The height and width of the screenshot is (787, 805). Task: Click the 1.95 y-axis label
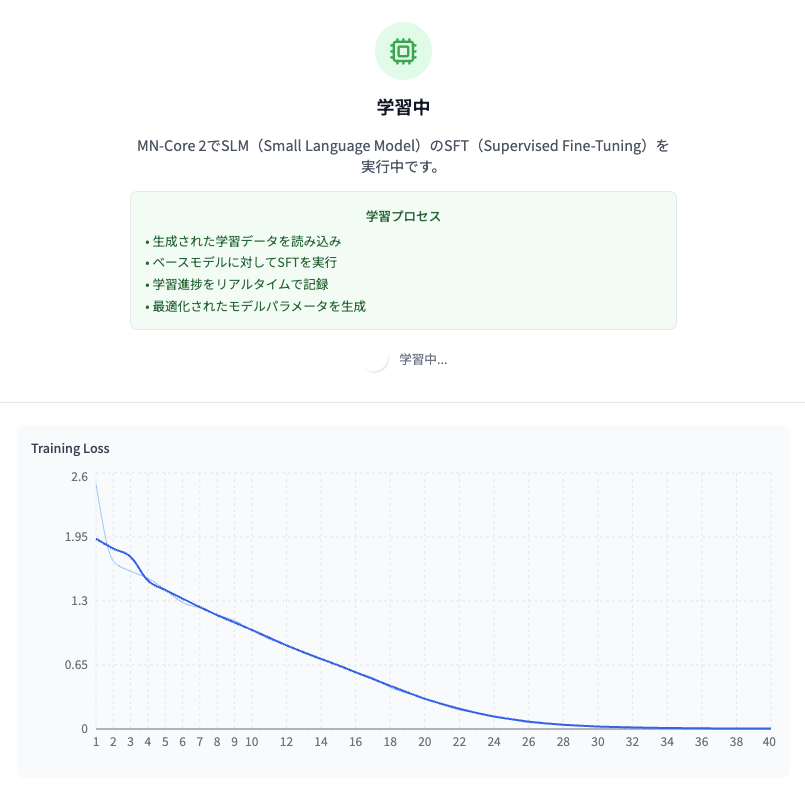[76, 537]
